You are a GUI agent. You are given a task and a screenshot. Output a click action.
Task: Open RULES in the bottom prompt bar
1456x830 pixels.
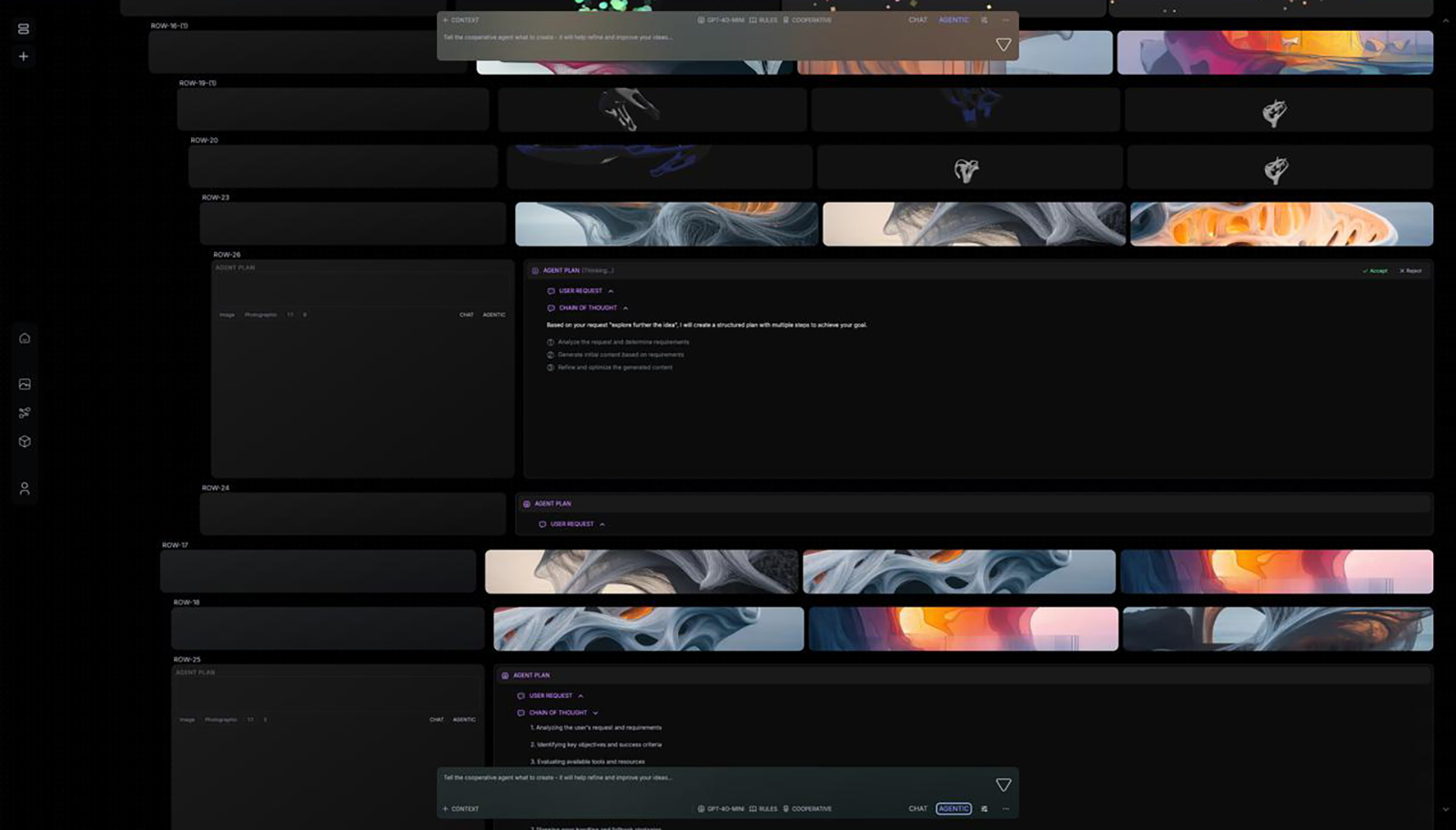pyautogui.click(x=763, y=808)
